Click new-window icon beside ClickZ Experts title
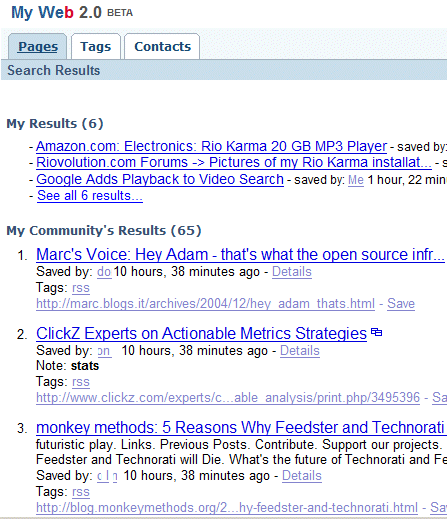 tap(377, 332)
